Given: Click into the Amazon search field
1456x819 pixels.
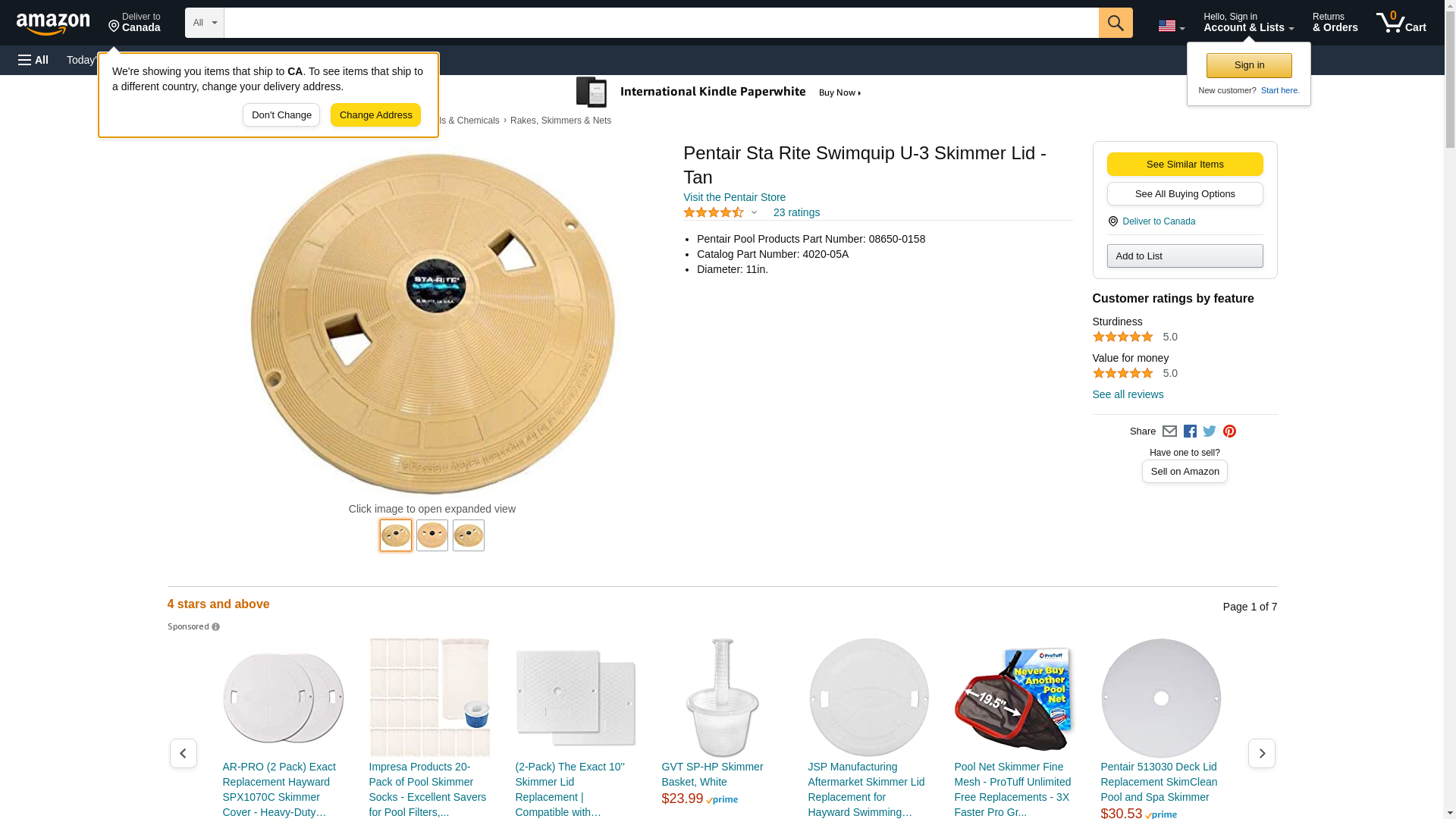Looking at the screenshot, I should pyautogui.click(x=661, y=23).
